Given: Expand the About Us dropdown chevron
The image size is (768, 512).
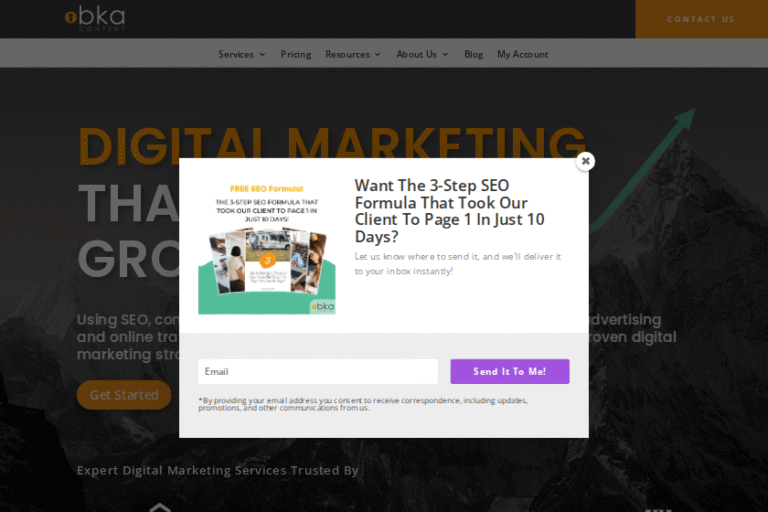Looking at the screenshot, I should coord(445,54).
